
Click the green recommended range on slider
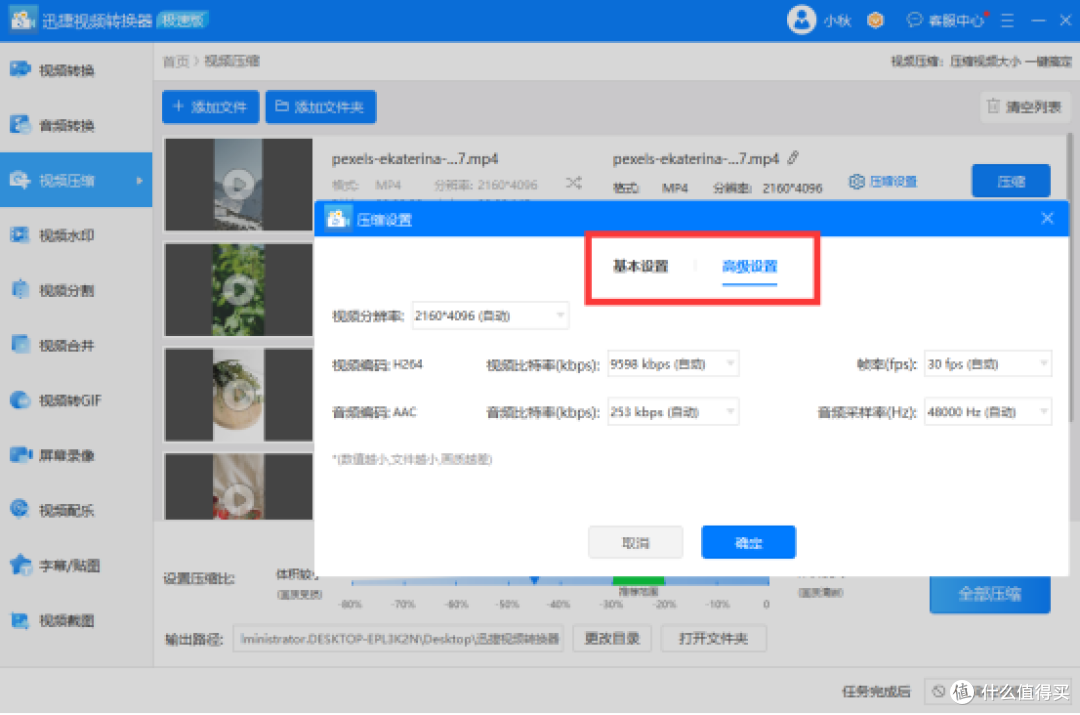pos(638,581)
